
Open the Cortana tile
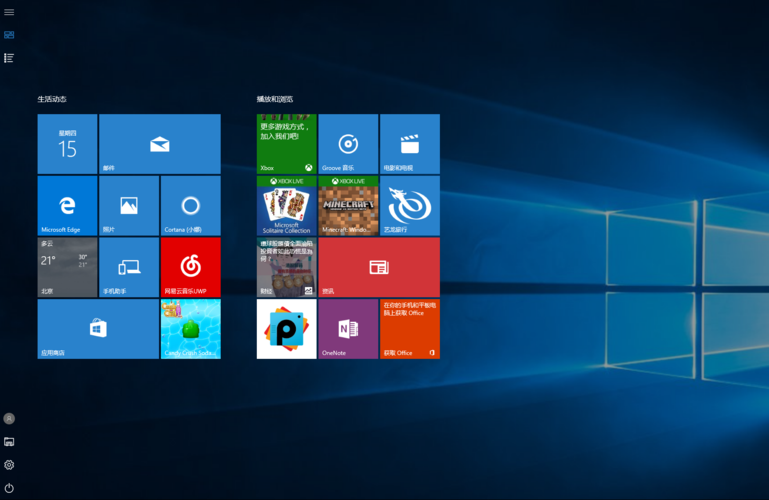point(191,206)
